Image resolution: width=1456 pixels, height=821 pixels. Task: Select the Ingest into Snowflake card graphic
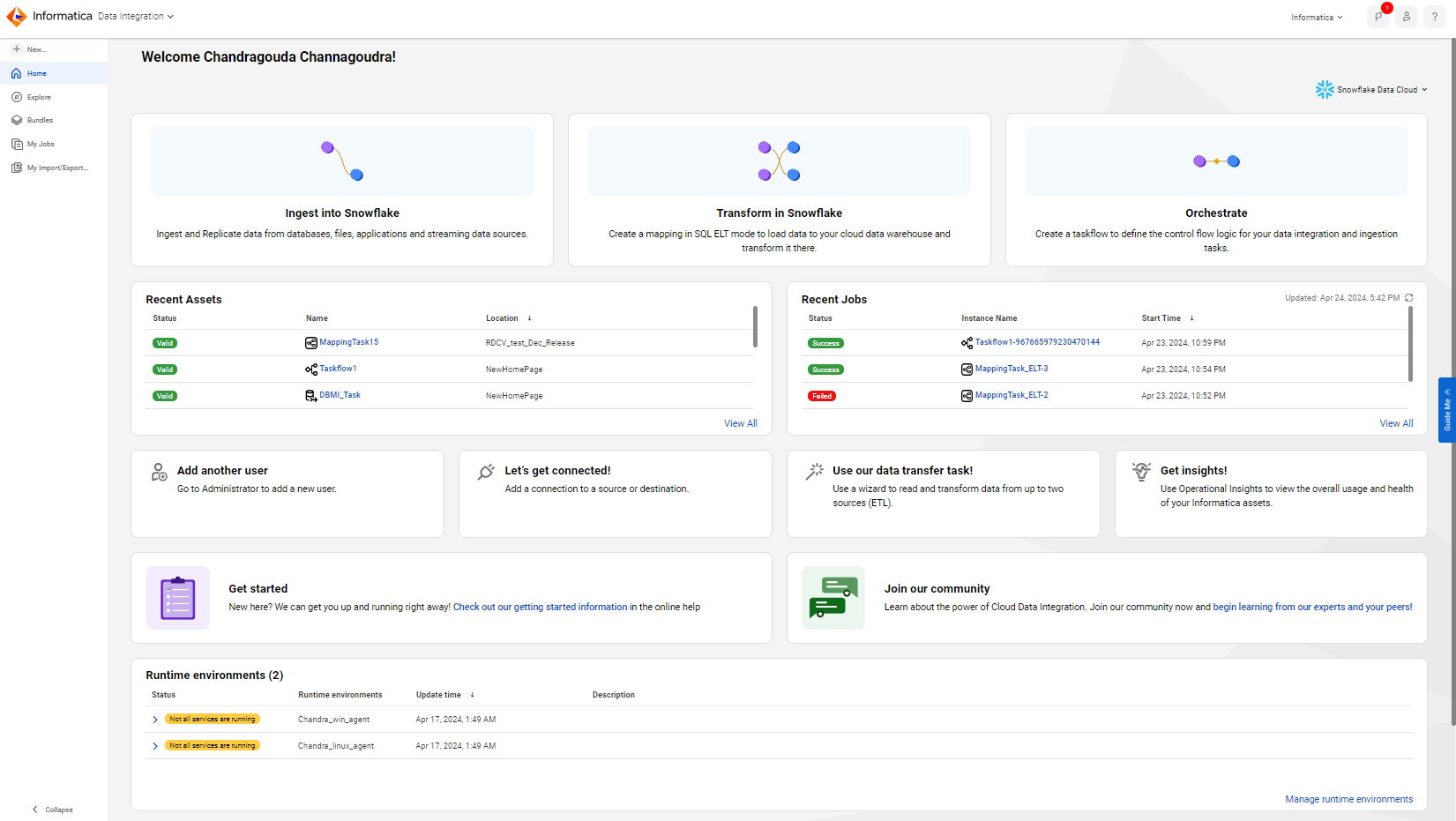point(342,161)
